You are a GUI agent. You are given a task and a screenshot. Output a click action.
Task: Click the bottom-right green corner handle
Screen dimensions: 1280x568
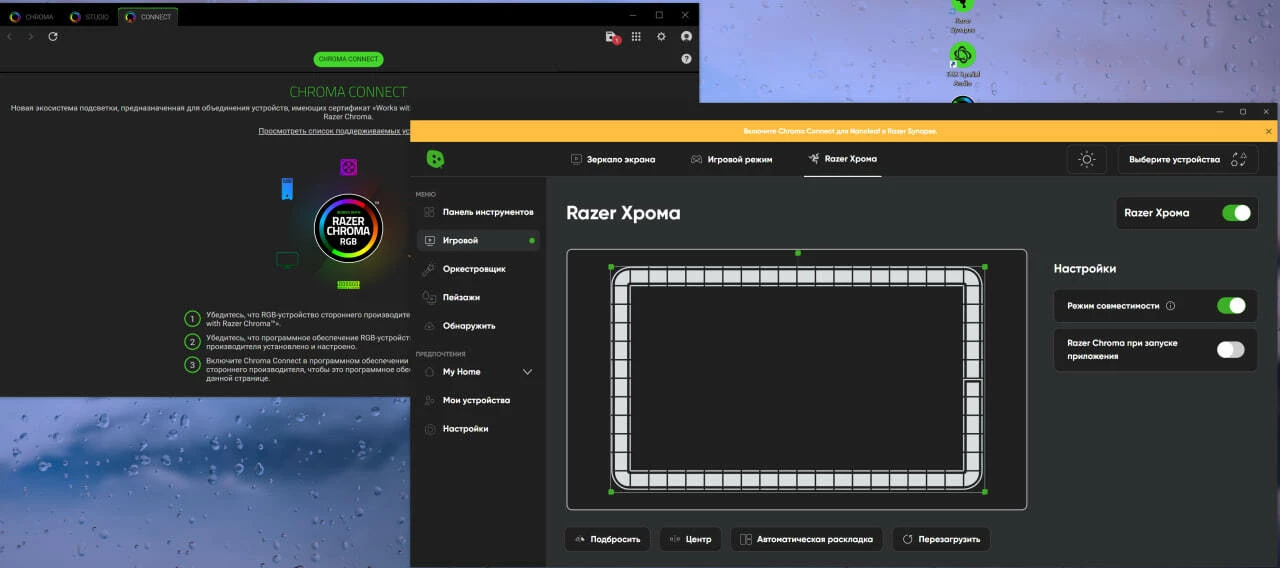985,491
